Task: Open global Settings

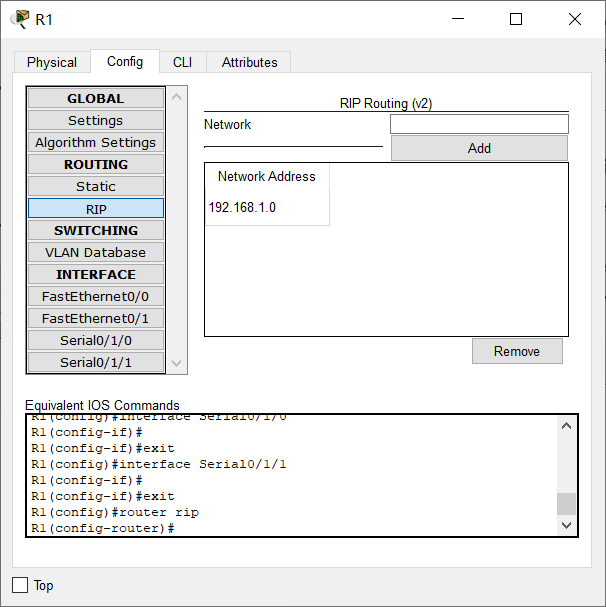Action: (96, 120)
